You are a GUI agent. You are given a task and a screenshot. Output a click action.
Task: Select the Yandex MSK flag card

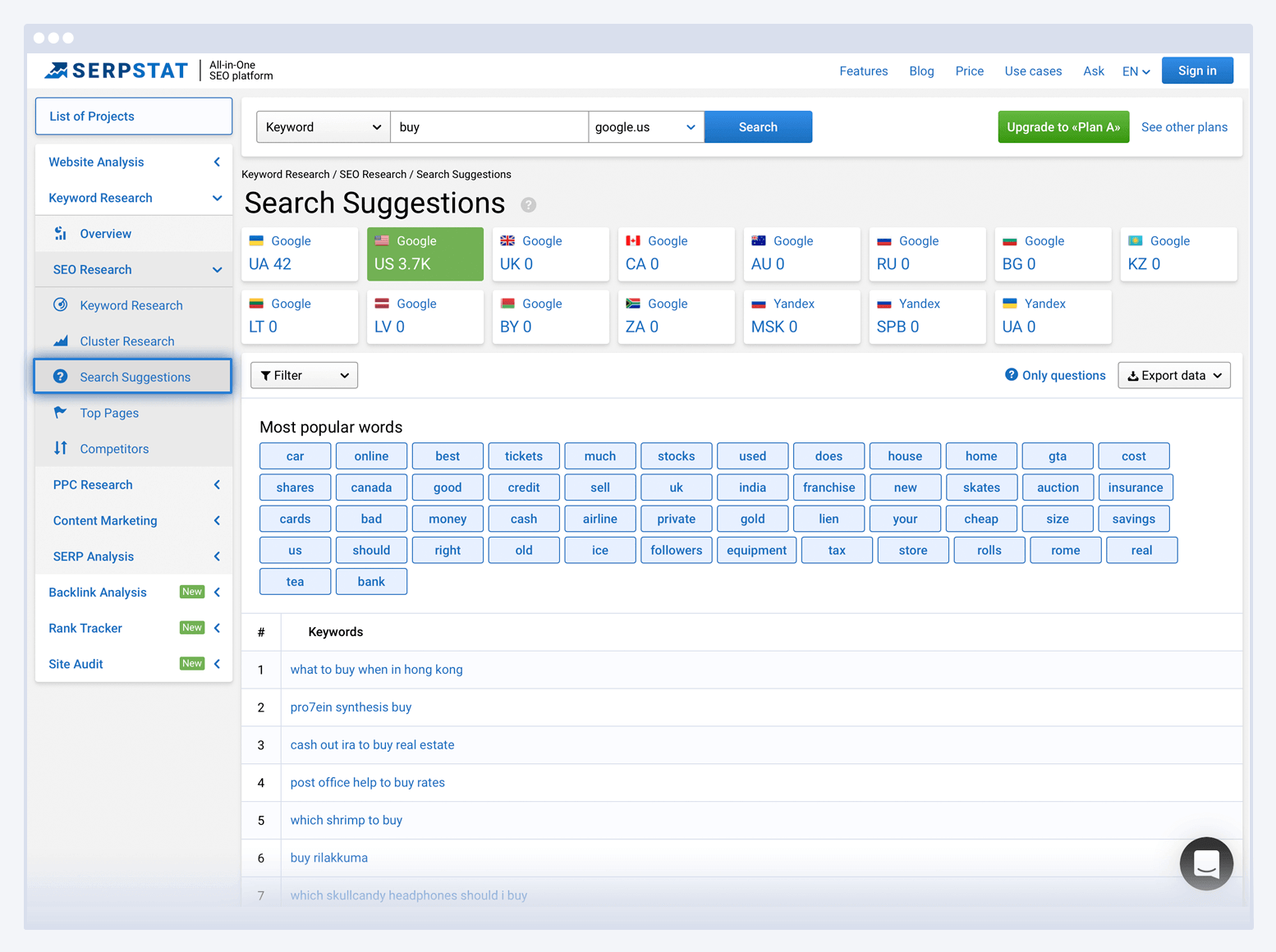coord(802,316)
